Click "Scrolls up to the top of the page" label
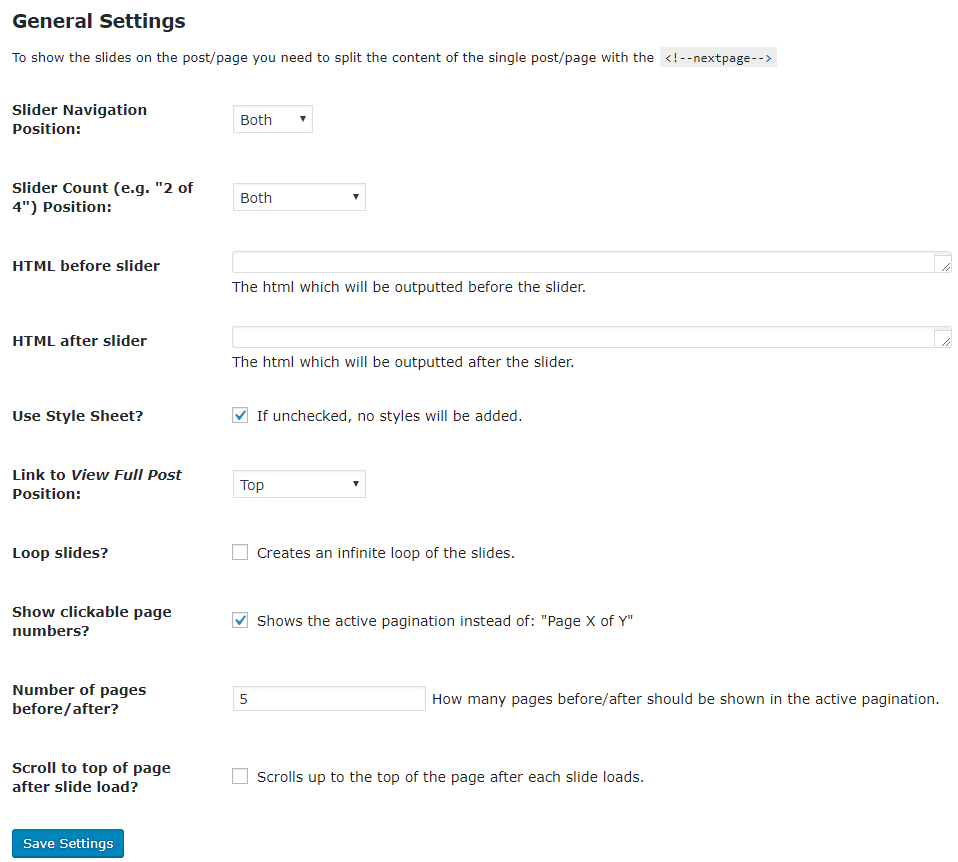The image size is (958, 862). tap(450, 777)
